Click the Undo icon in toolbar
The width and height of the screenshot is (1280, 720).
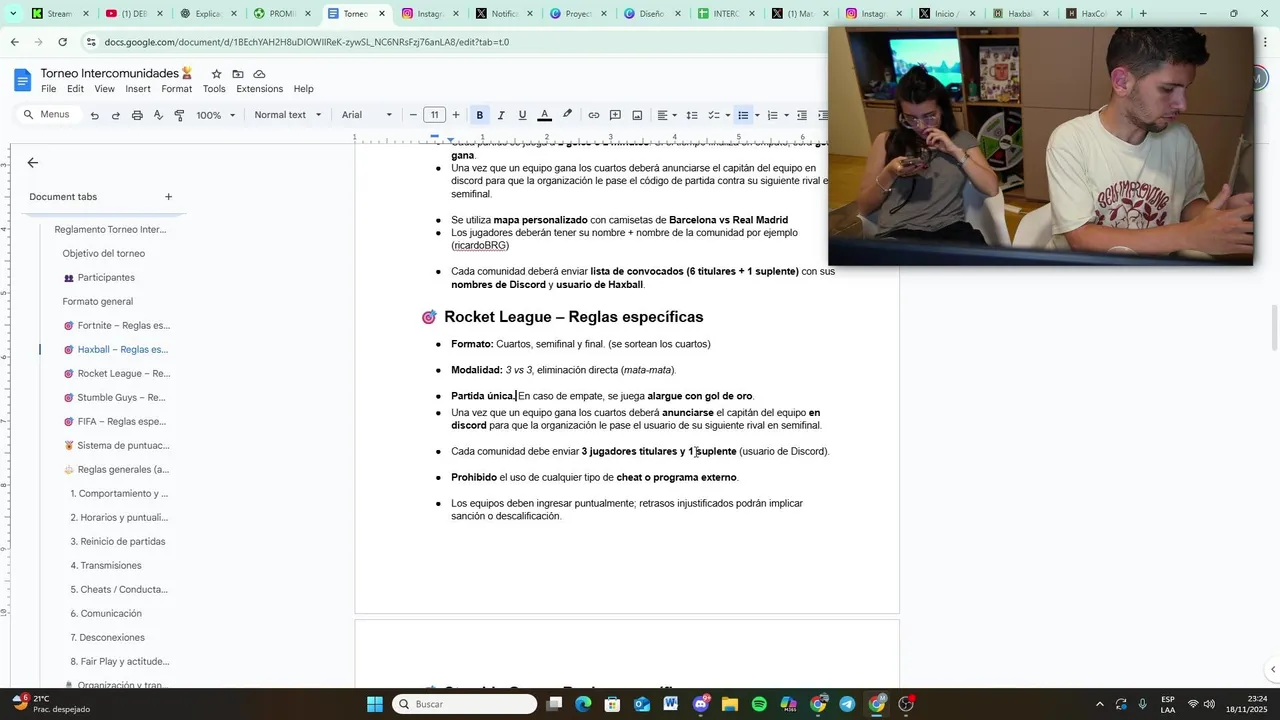(94, 116)
